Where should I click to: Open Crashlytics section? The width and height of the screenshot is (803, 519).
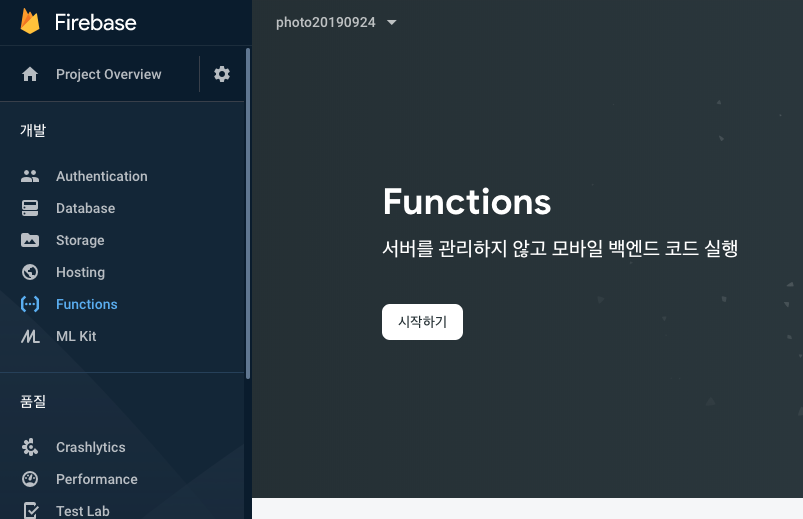[91, 447]
